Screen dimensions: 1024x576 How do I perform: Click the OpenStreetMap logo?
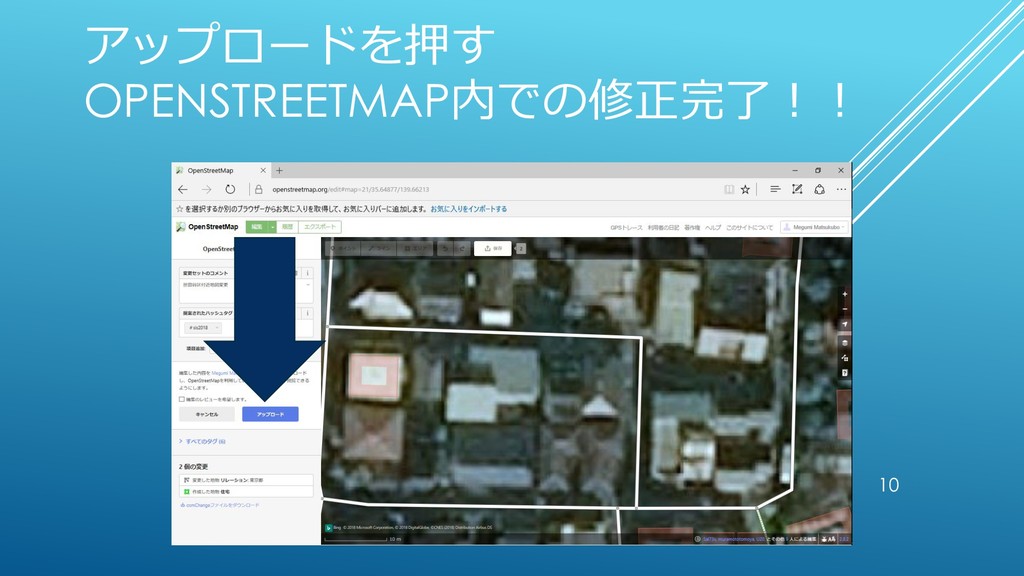[207, 227]
